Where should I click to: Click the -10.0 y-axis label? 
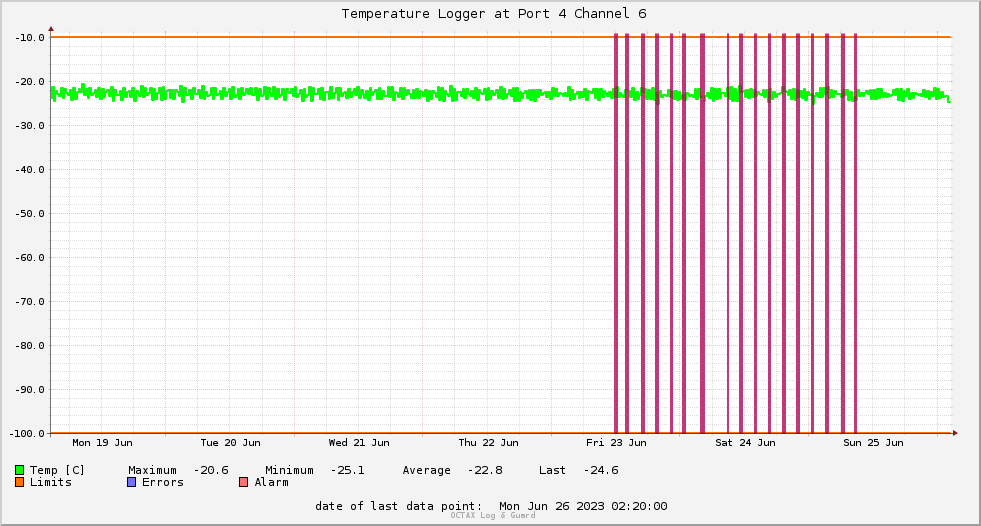click(30, 38)
